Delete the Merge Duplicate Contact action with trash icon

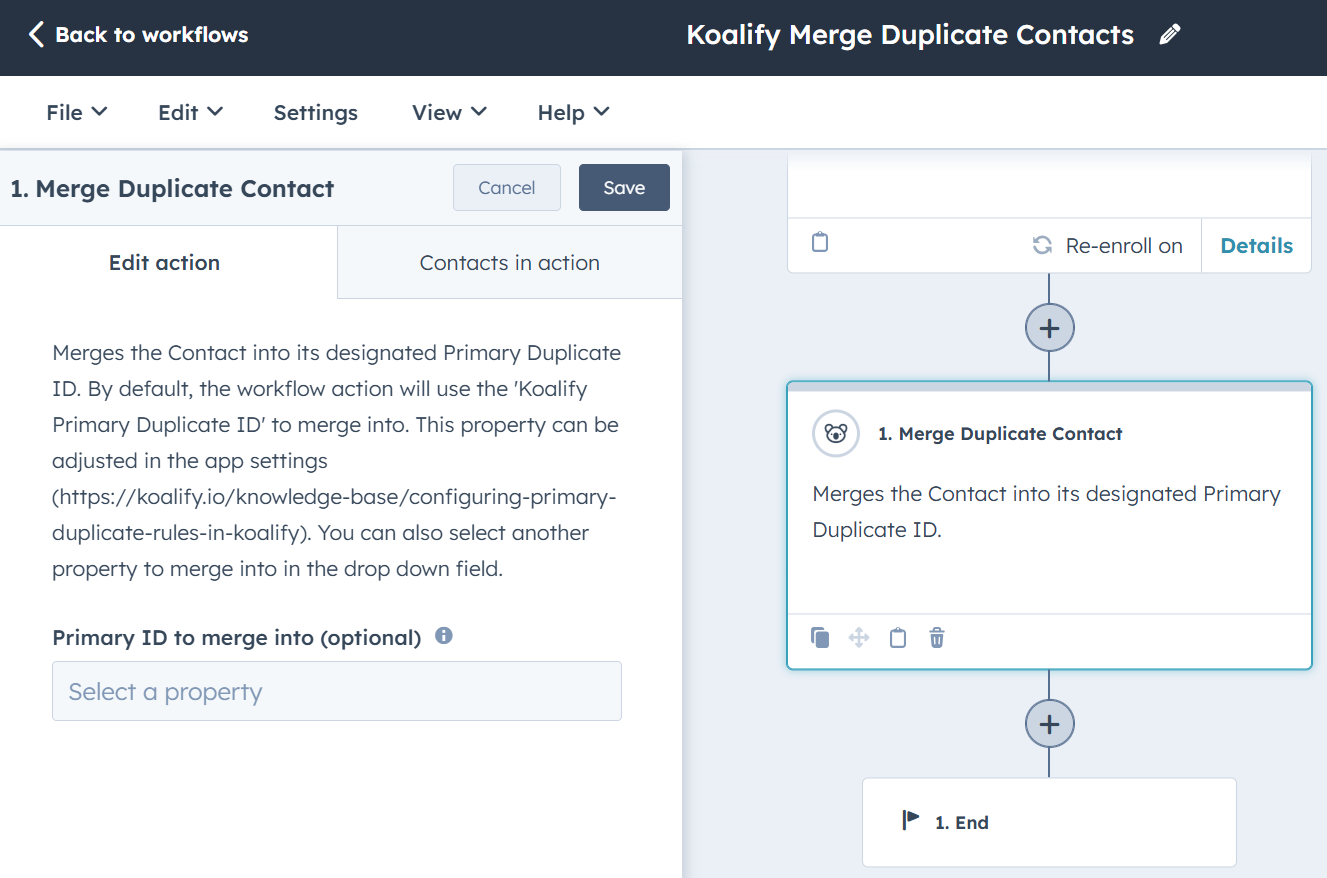[x=937, y=638]
